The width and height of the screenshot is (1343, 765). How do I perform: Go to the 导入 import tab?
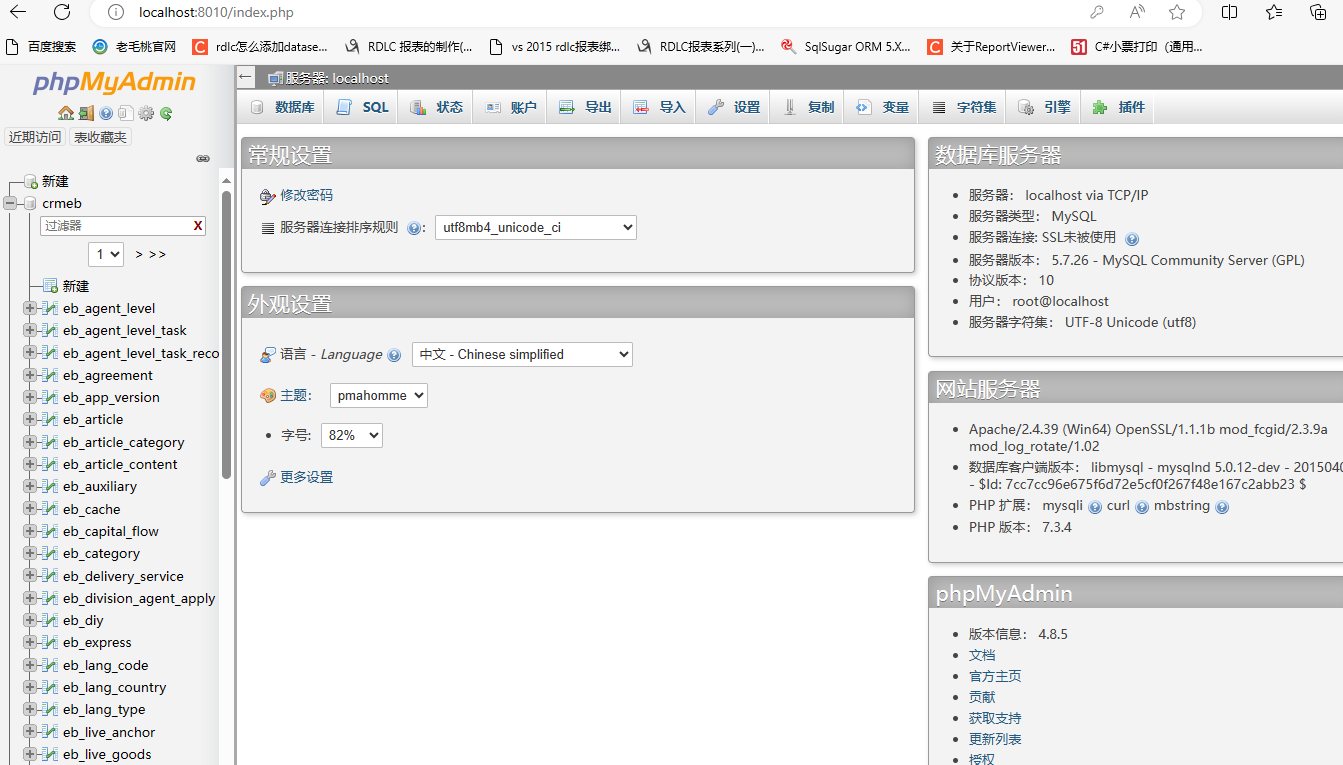658,107
